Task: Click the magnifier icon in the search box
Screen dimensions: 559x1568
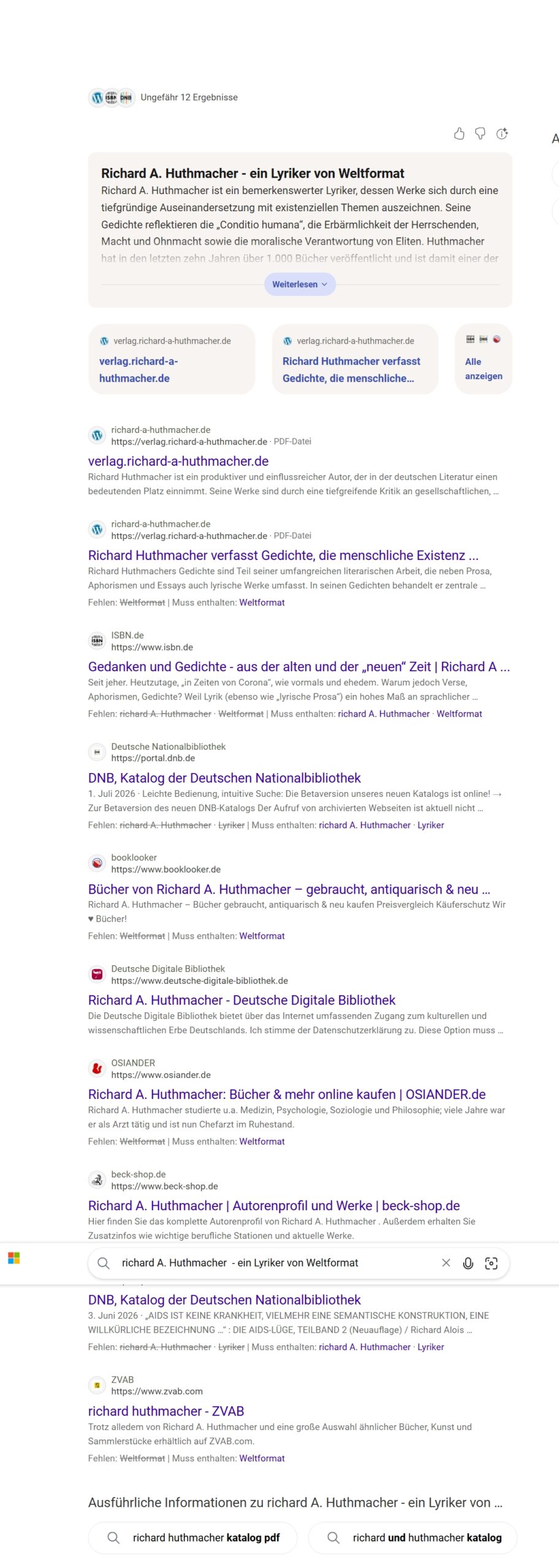Action: [x=104, y=1263]
